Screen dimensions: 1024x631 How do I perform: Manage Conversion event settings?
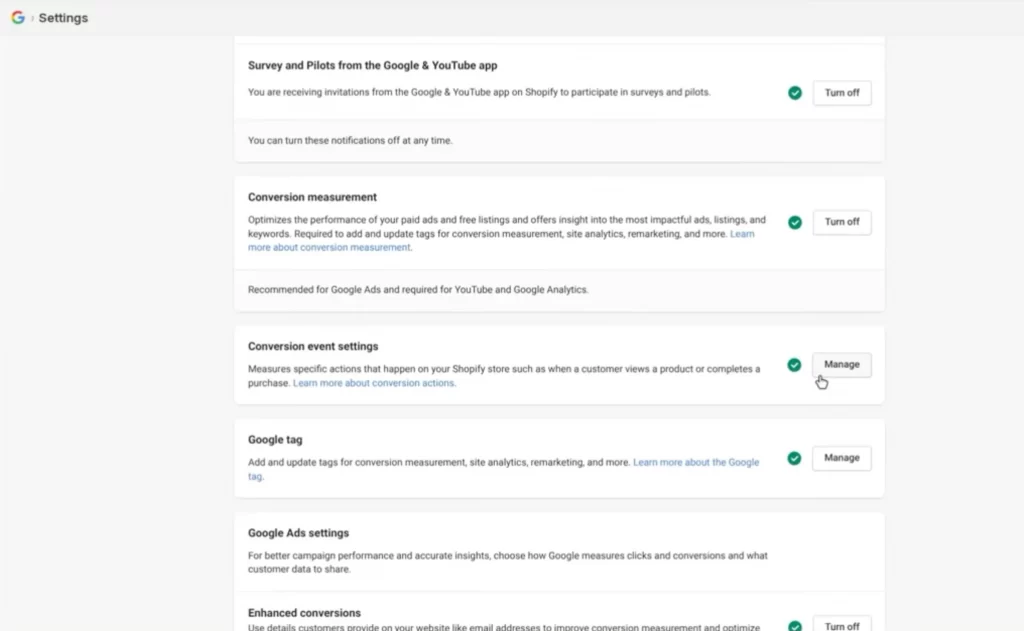click(x=841, y=364)
